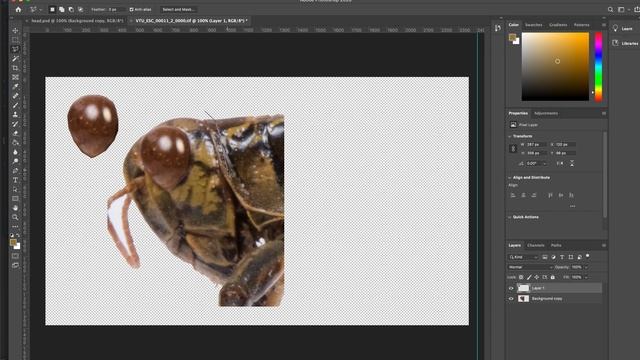Select the Brush tool

click(x=16, y=106)
